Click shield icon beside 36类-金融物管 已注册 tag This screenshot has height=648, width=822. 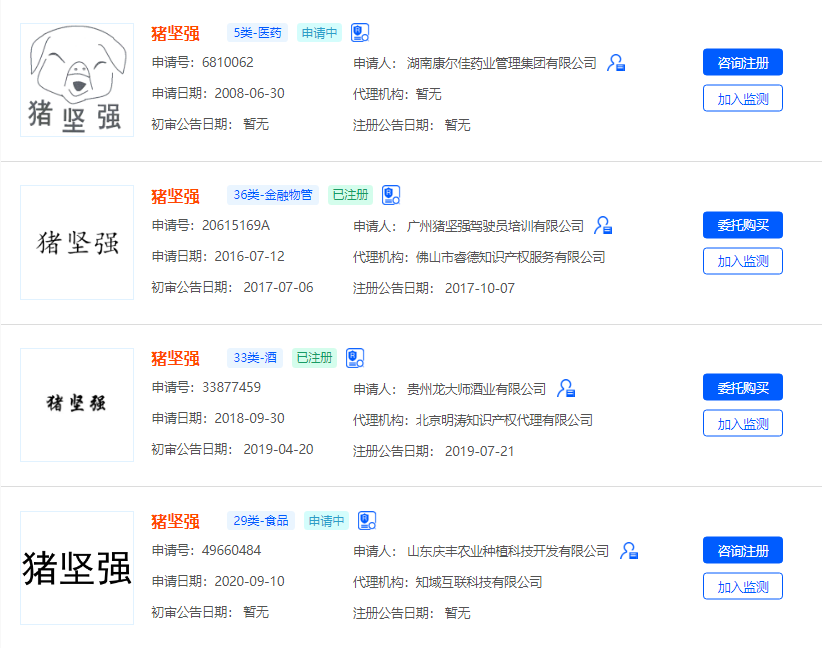391,195
